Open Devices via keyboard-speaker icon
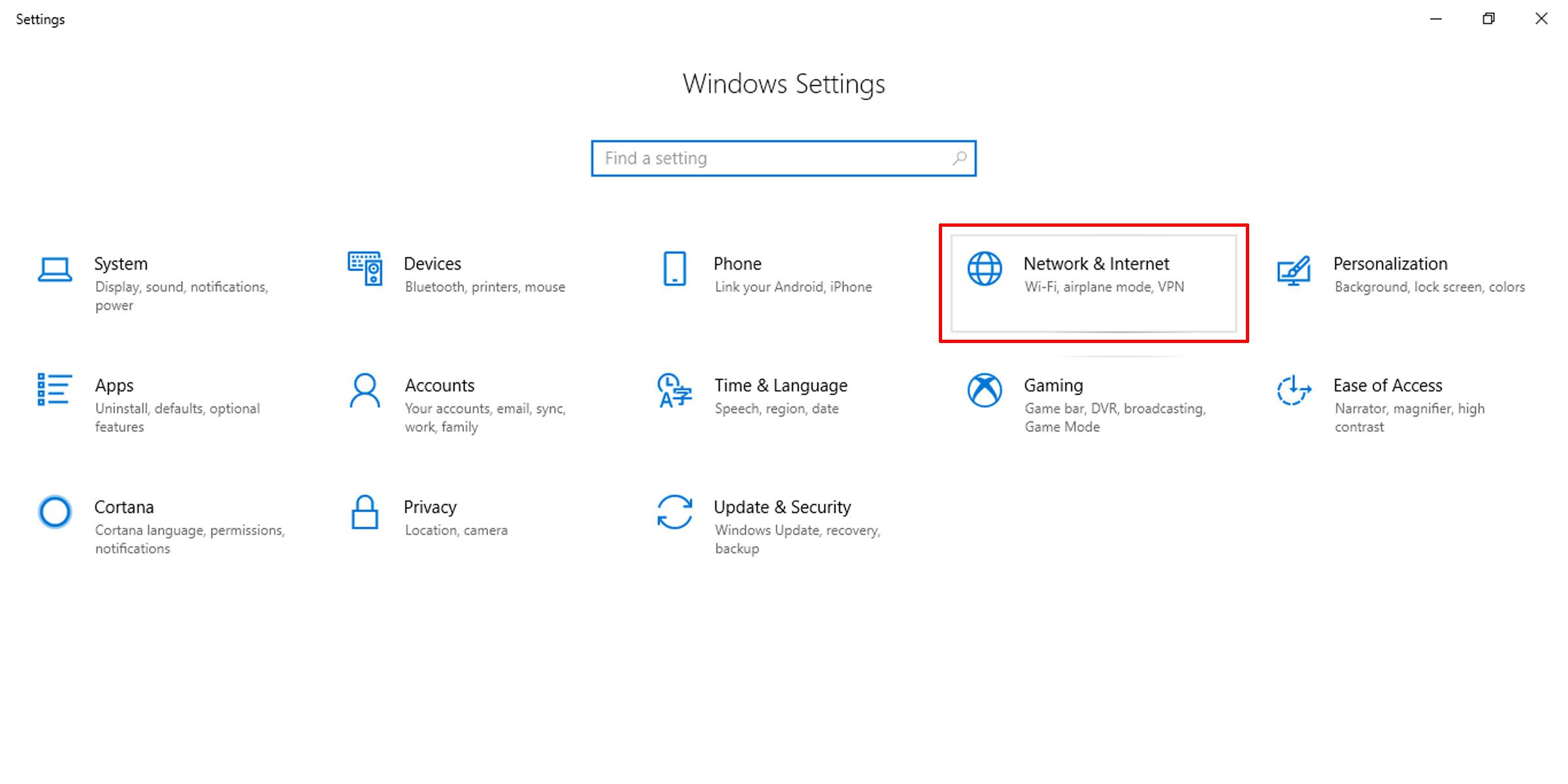 365,269
